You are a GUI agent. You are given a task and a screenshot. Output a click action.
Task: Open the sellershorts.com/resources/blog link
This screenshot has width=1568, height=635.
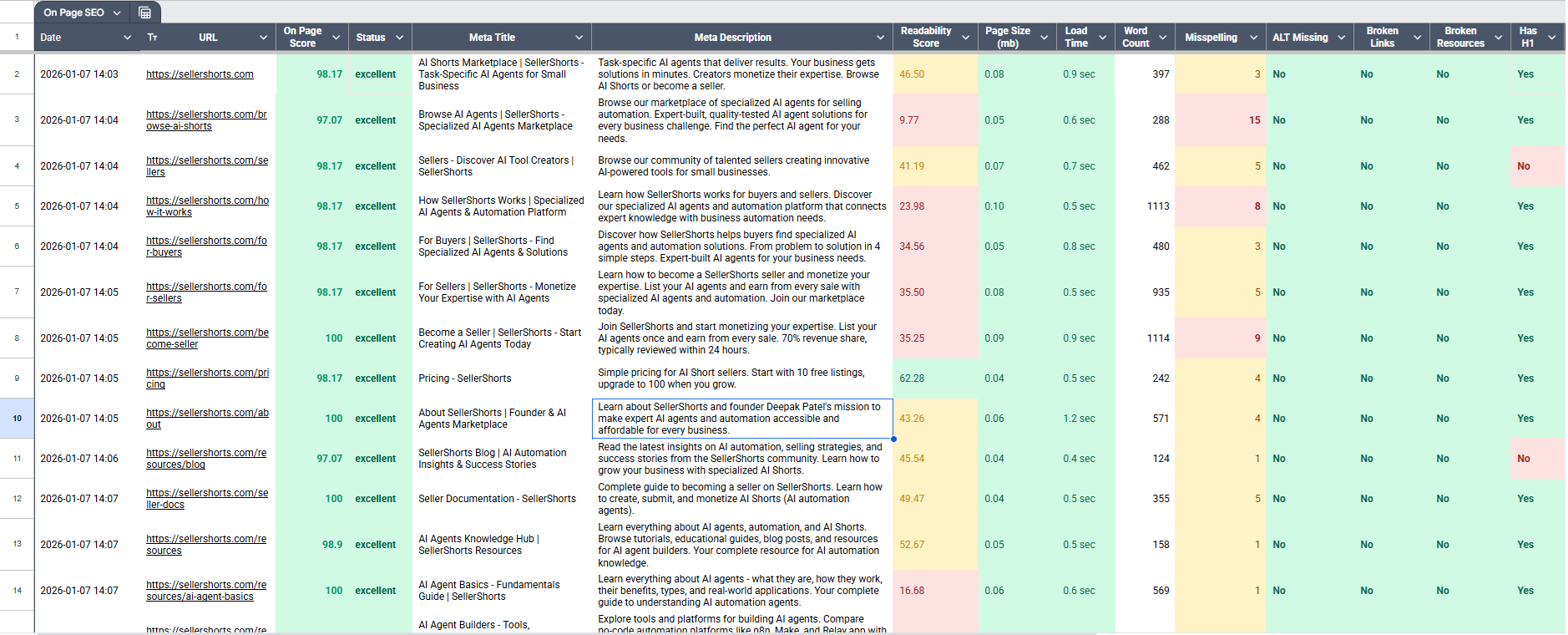click(206, 459)
